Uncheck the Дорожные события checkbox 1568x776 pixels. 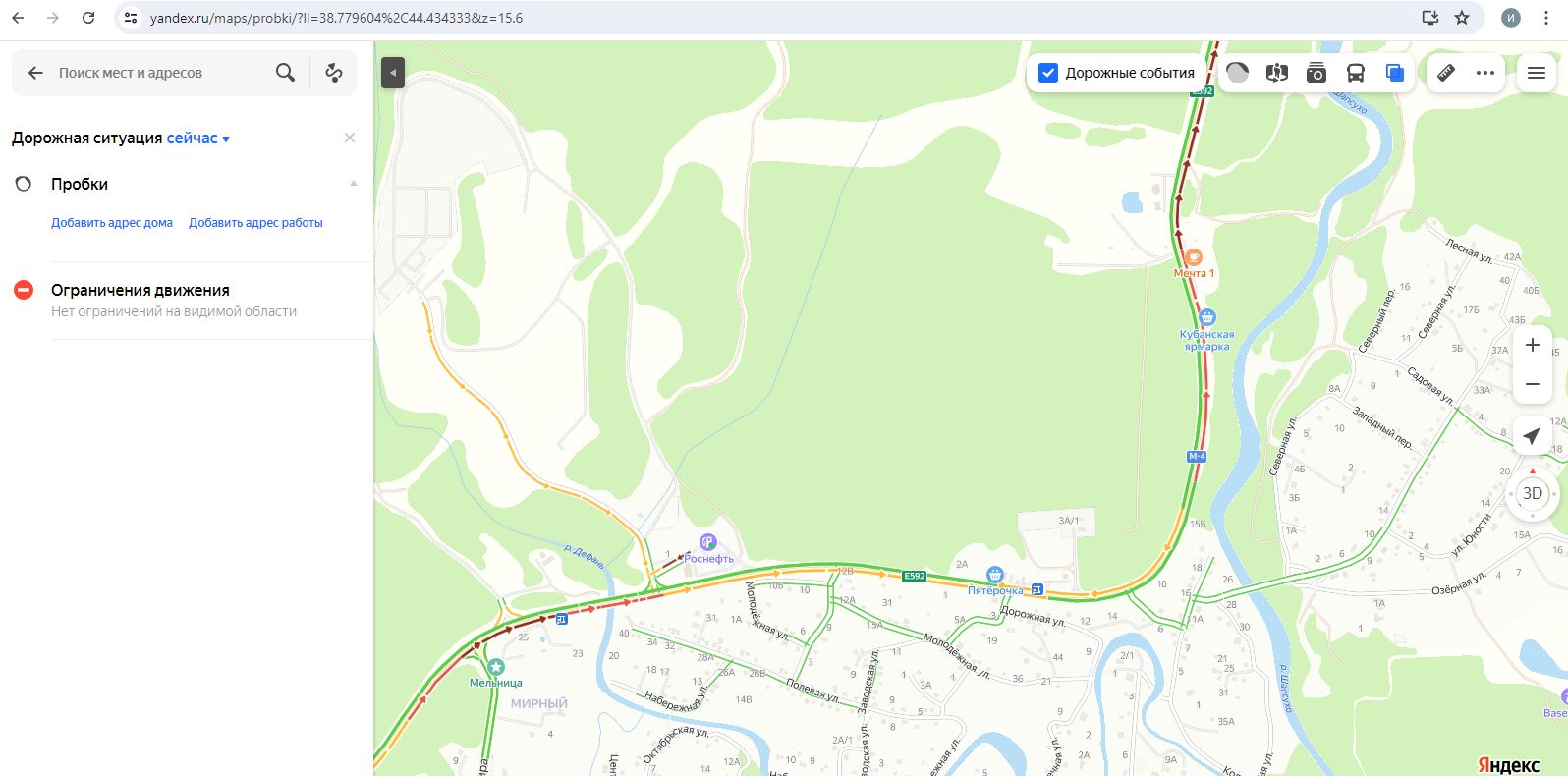1048,73
